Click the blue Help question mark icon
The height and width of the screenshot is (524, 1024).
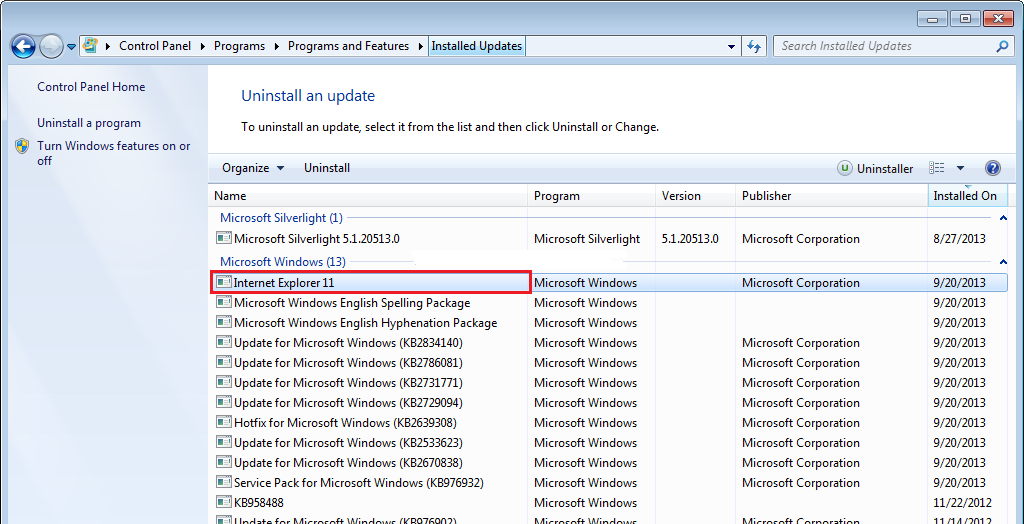(x=992, y=168)
